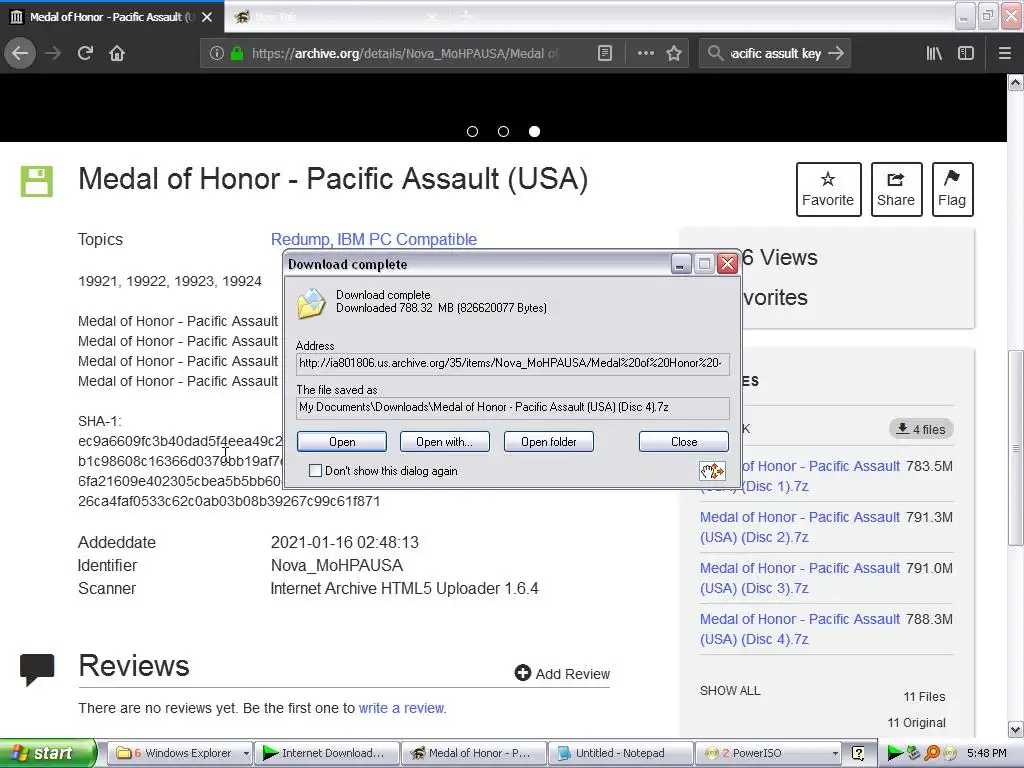This screenshot has width=1024, height=768.
Task: Minimize the Download complete dialog
Action: (680, 264)
